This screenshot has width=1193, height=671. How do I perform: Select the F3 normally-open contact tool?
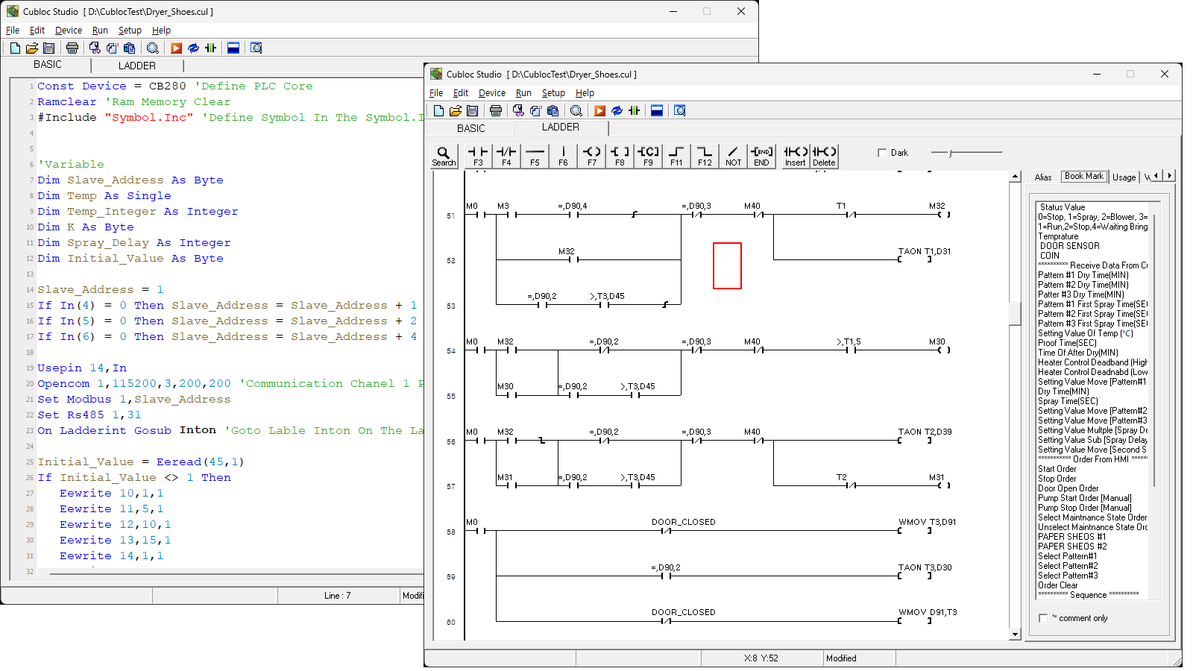(x=478, y=156)
